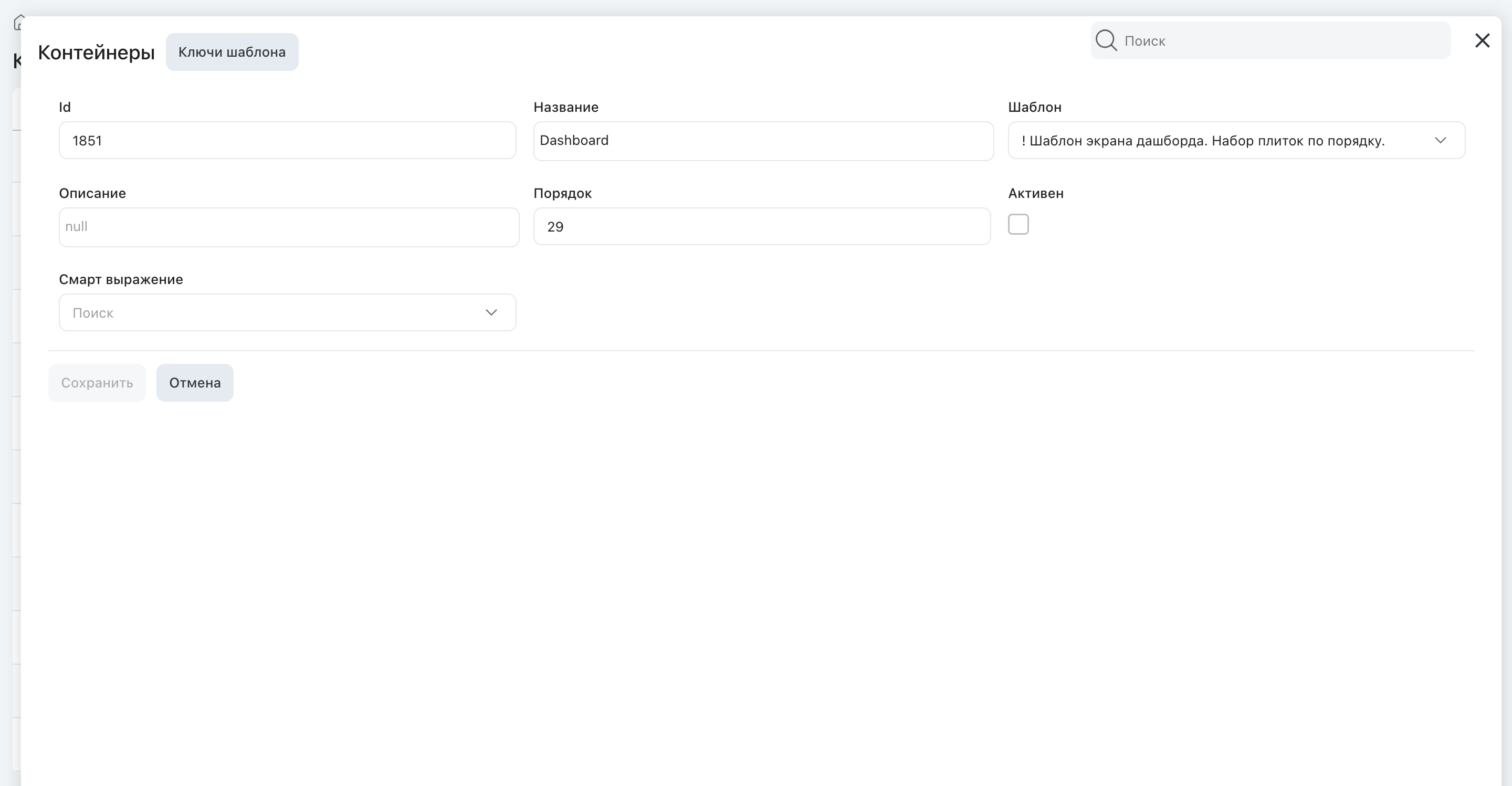
Task: Click the Смарт выражение label
Action: [x=121, y=279]
